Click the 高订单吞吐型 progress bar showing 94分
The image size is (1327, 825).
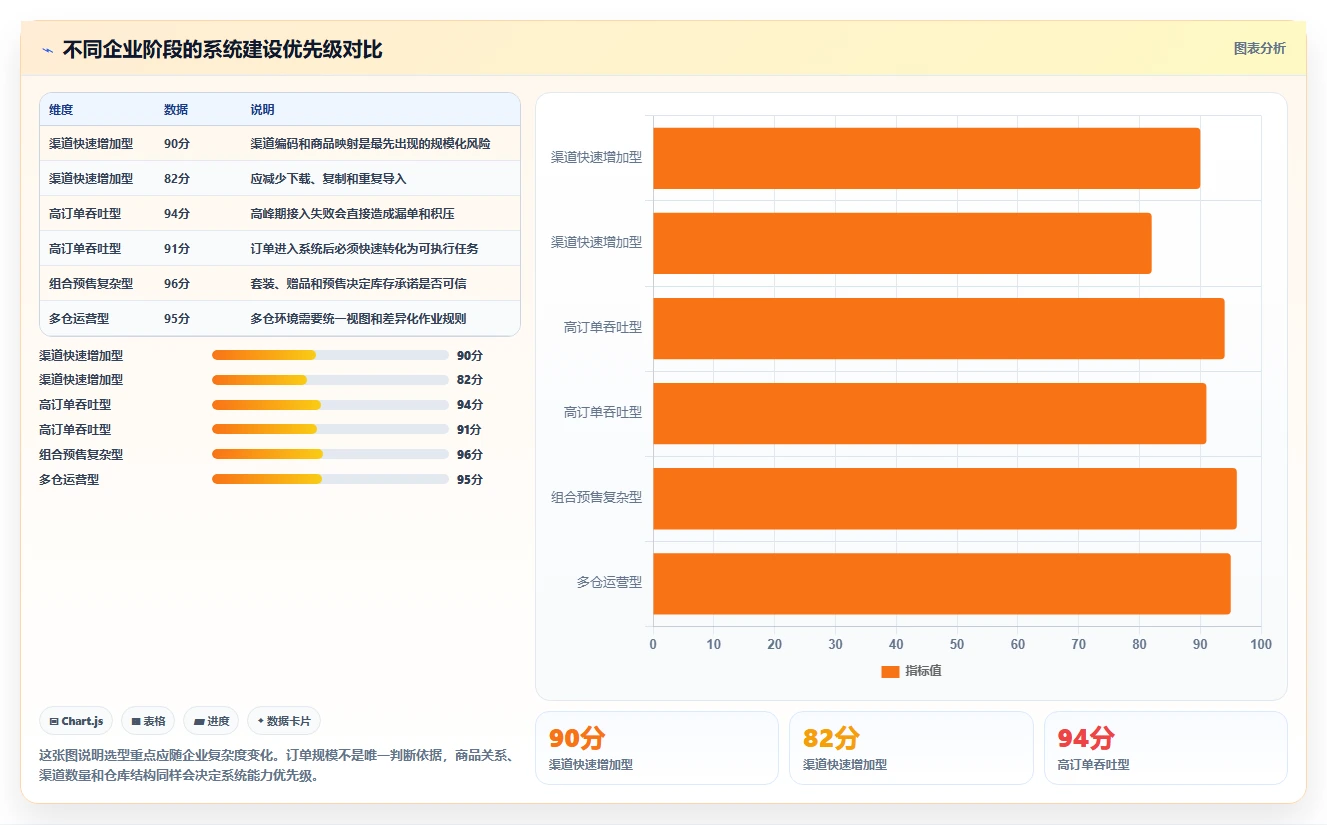pos(330,405)
